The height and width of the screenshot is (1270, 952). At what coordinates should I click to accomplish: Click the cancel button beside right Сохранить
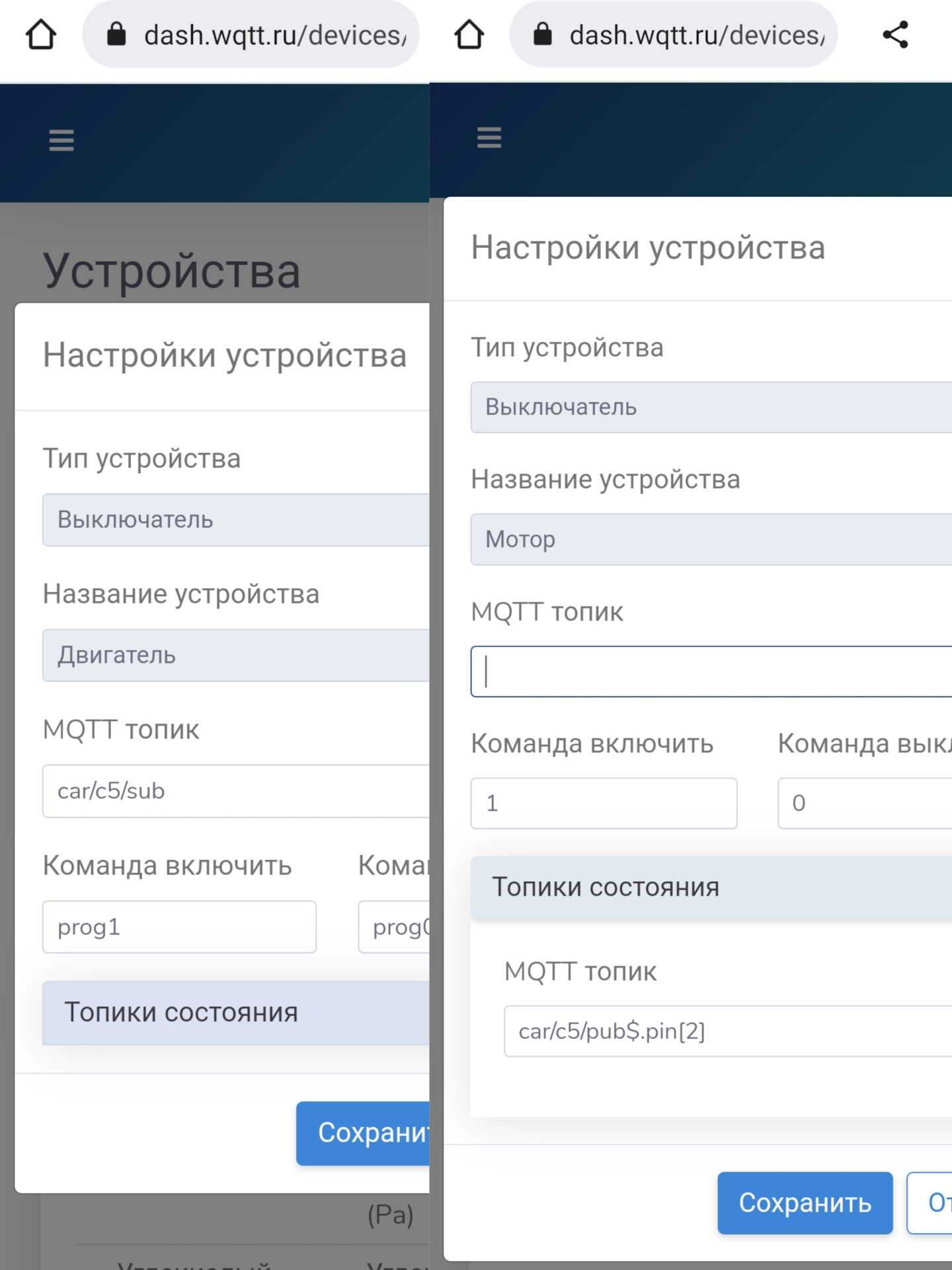click(x=930, y=1203)
